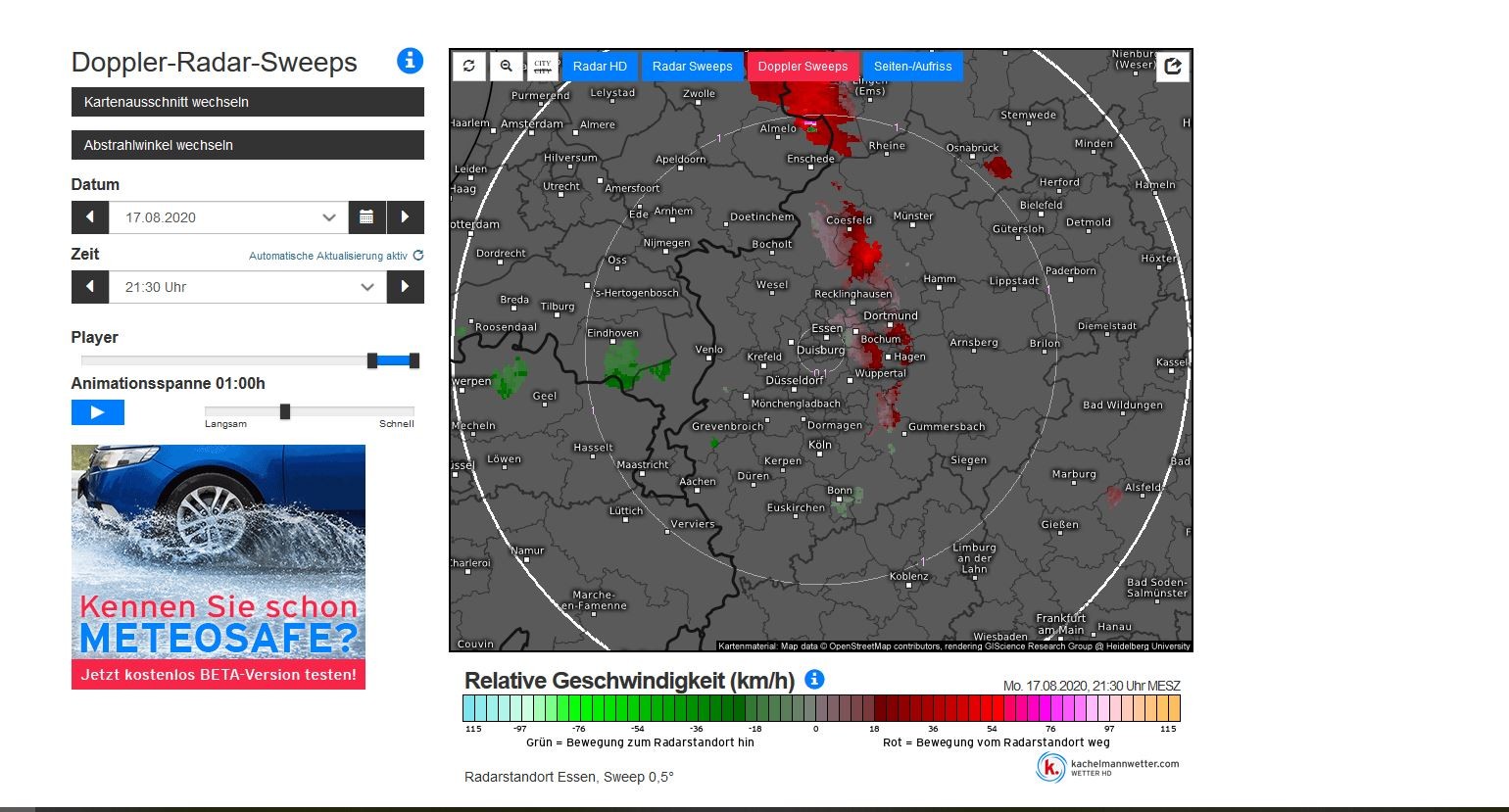Click Jetzt kostenlos BETA-Version testen button
This screenshot has width=1509, height=812.
[x=219, y=674]
